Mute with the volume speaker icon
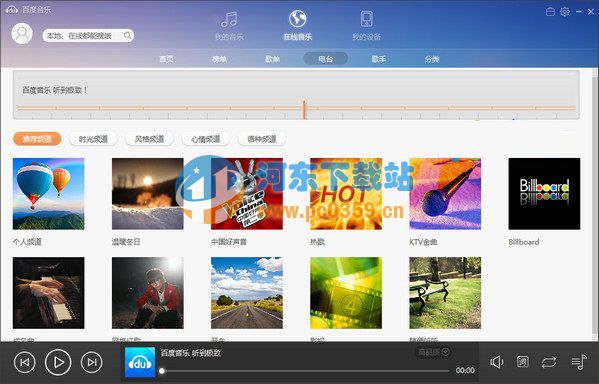The image size is (599, 384). point(497,362)
